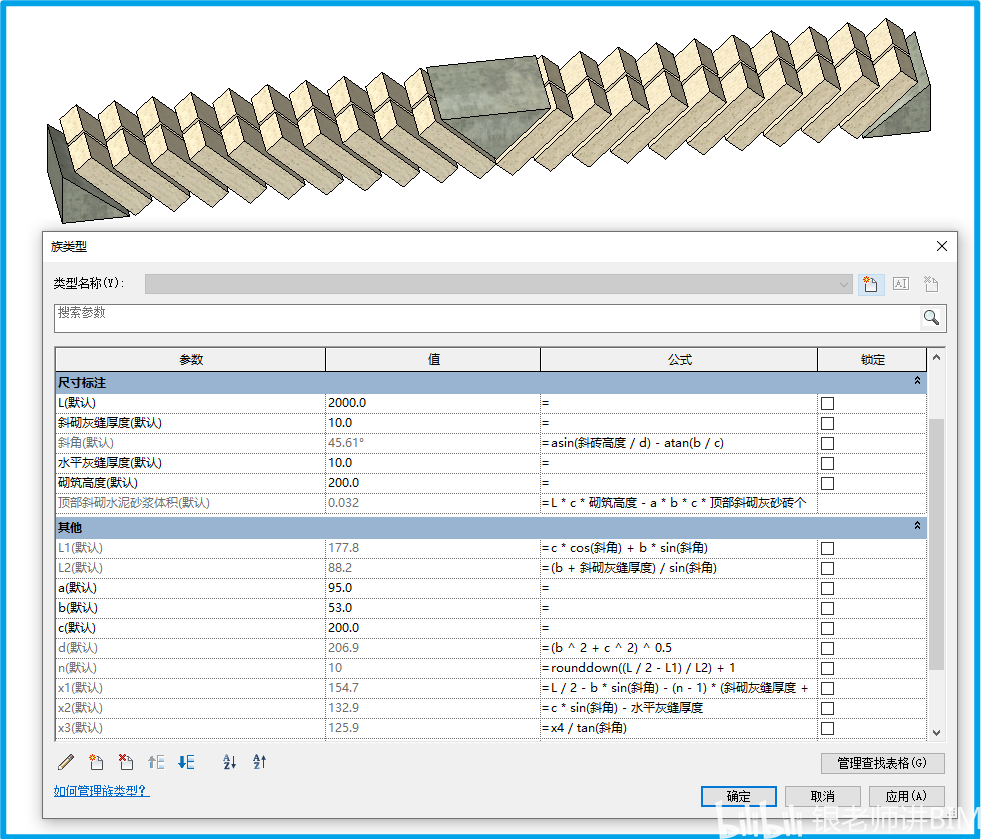Sort parameters in ascending order

(x=229, y=763)
